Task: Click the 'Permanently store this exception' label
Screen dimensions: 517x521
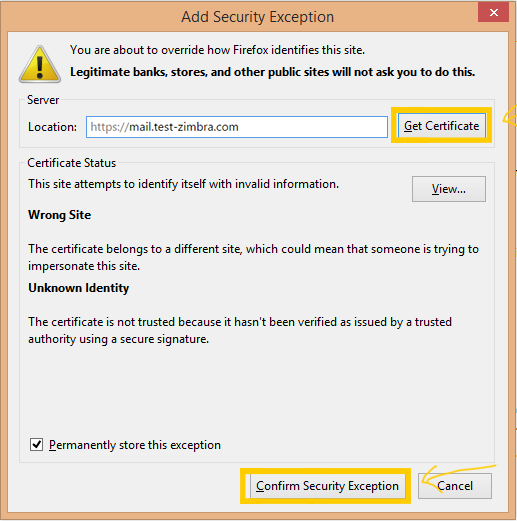Action: (x=135, y=445)
